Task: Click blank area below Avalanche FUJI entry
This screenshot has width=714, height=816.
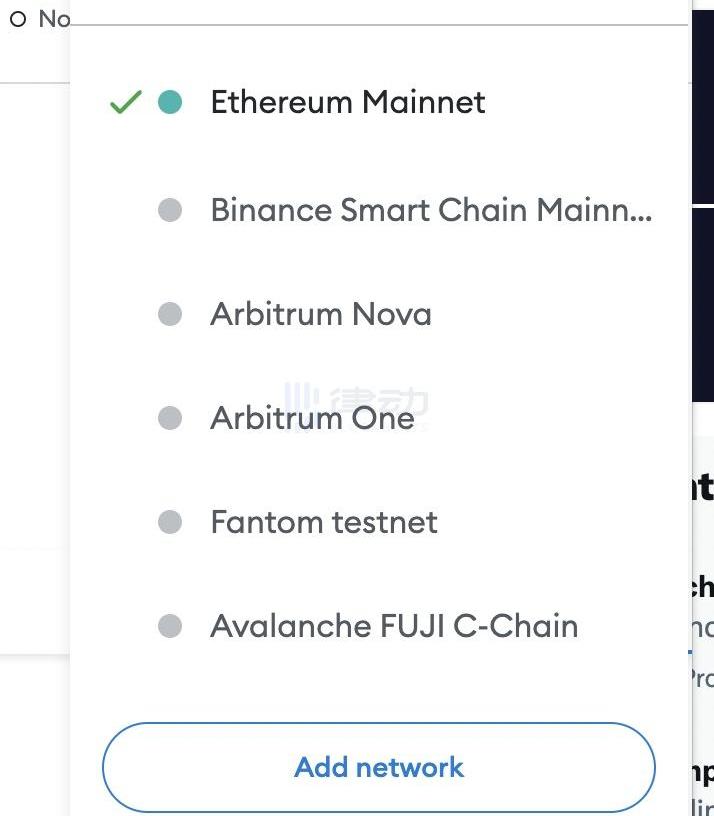Action: point(380,680)
